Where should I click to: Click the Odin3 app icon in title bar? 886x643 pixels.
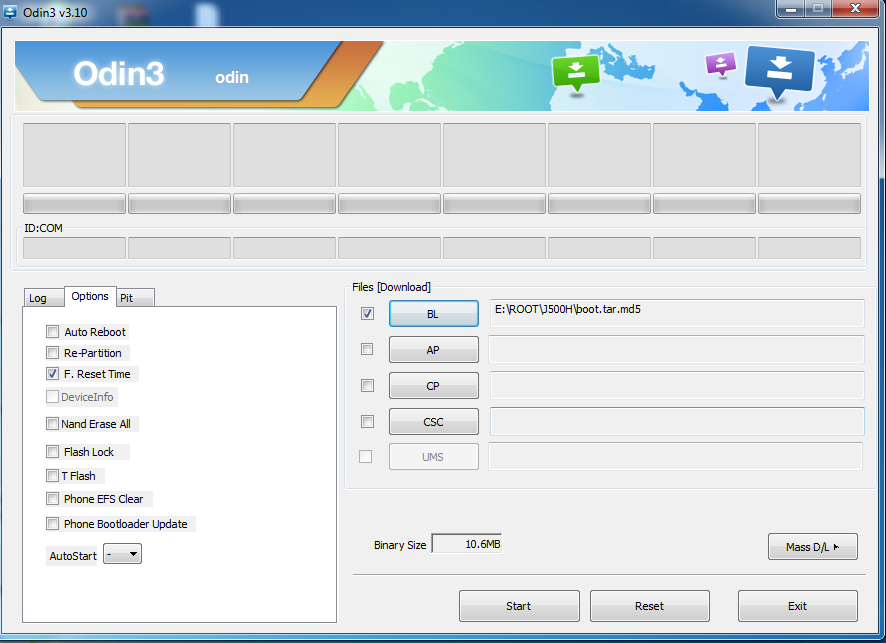(x=10, y=12)
